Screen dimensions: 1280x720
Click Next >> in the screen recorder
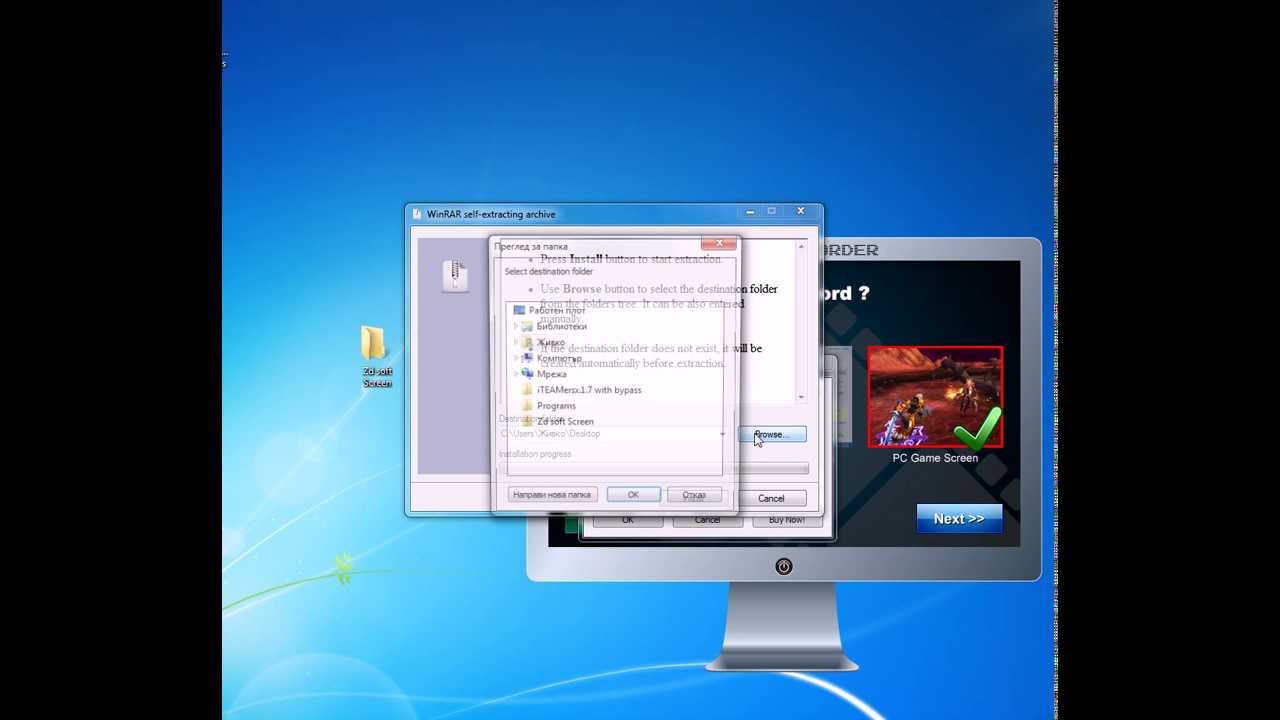coord(959,518)
